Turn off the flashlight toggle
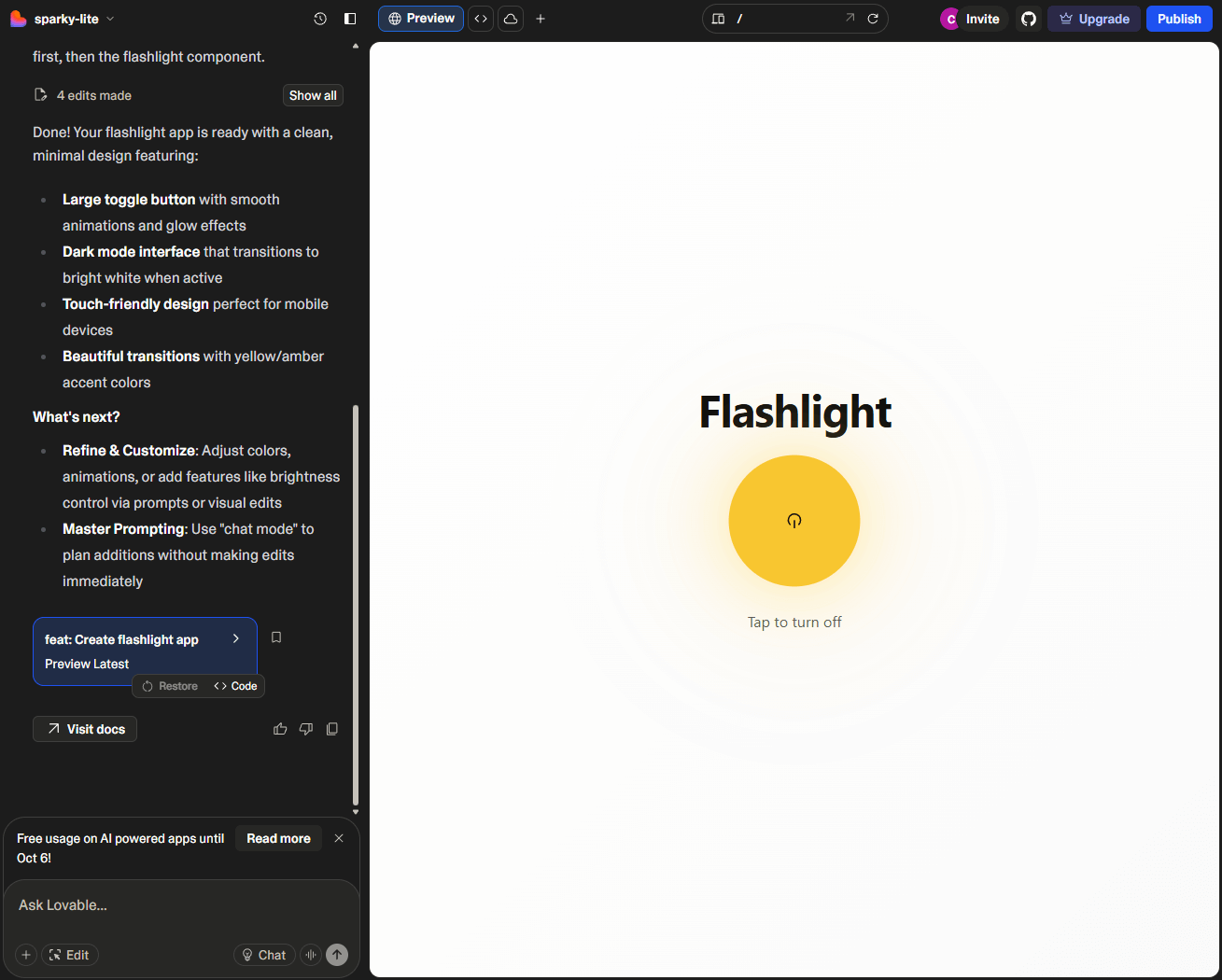Viewport: 1222px width, 980px height. 794,521
